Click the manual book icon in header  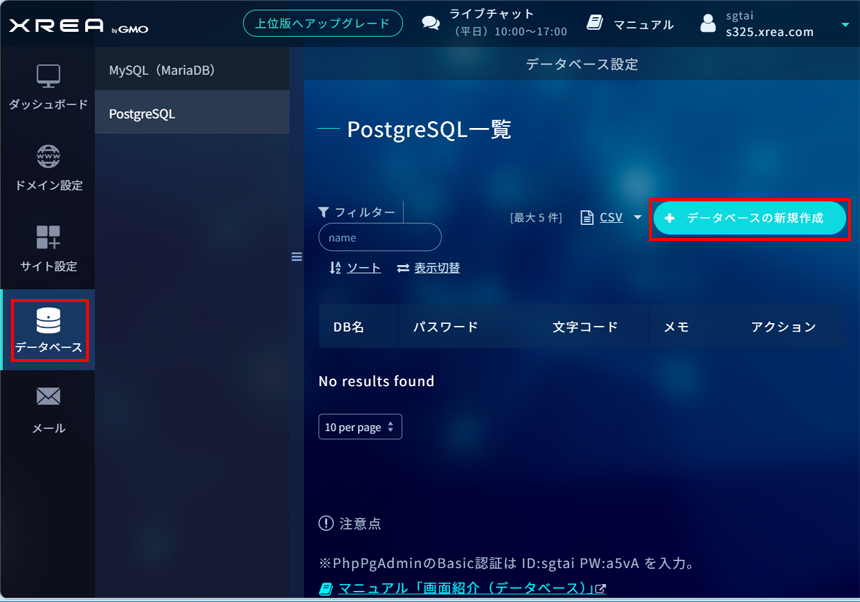pyautogui.click(x=595, y=23)
